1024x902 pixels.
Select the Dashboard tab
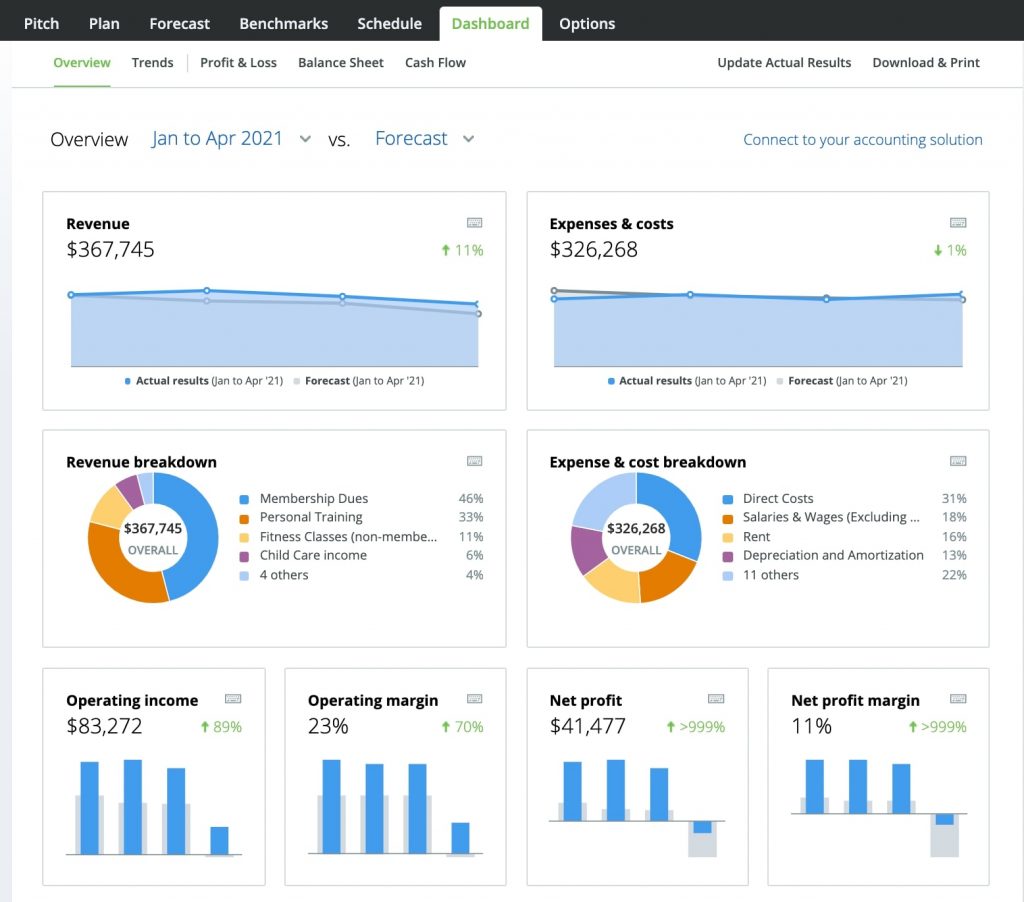(490, 24)
